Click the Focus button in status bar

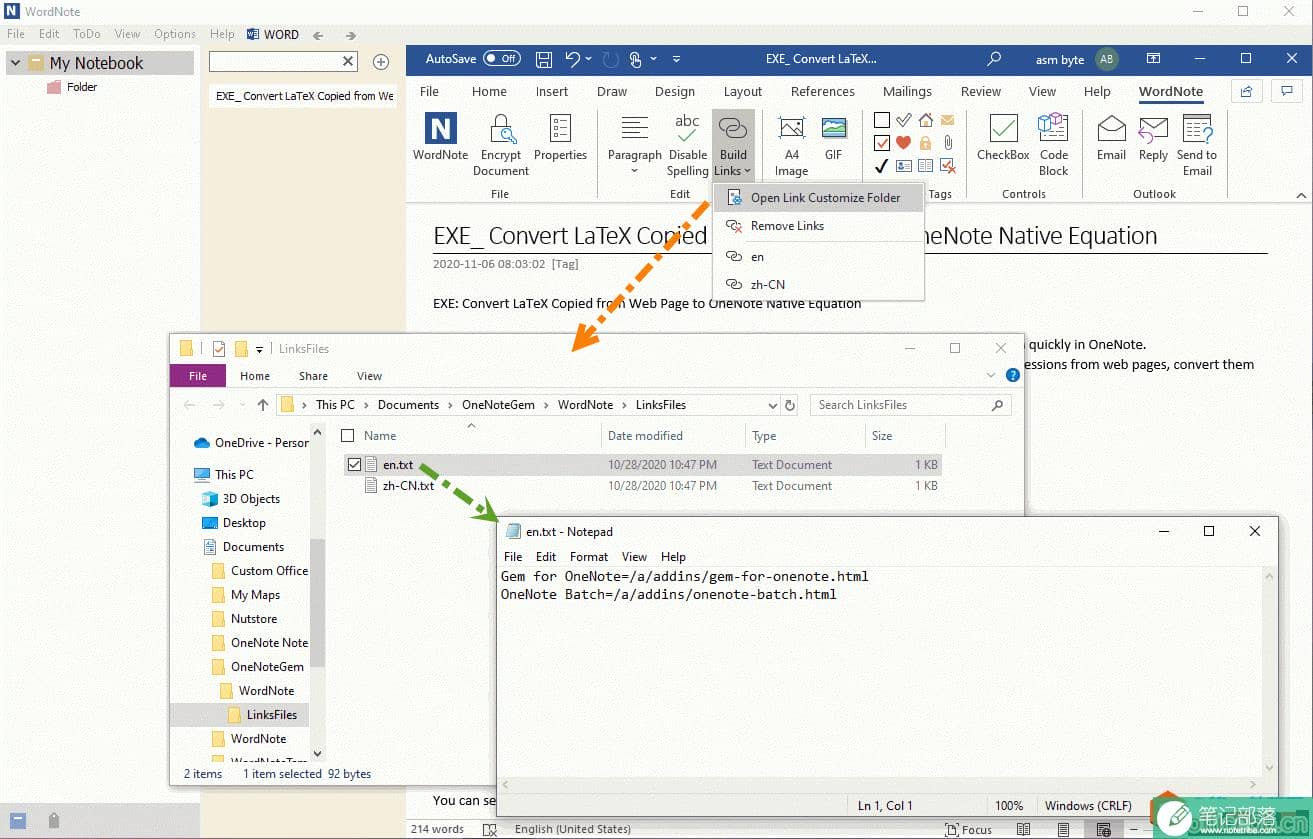click(x=968, y=829)
